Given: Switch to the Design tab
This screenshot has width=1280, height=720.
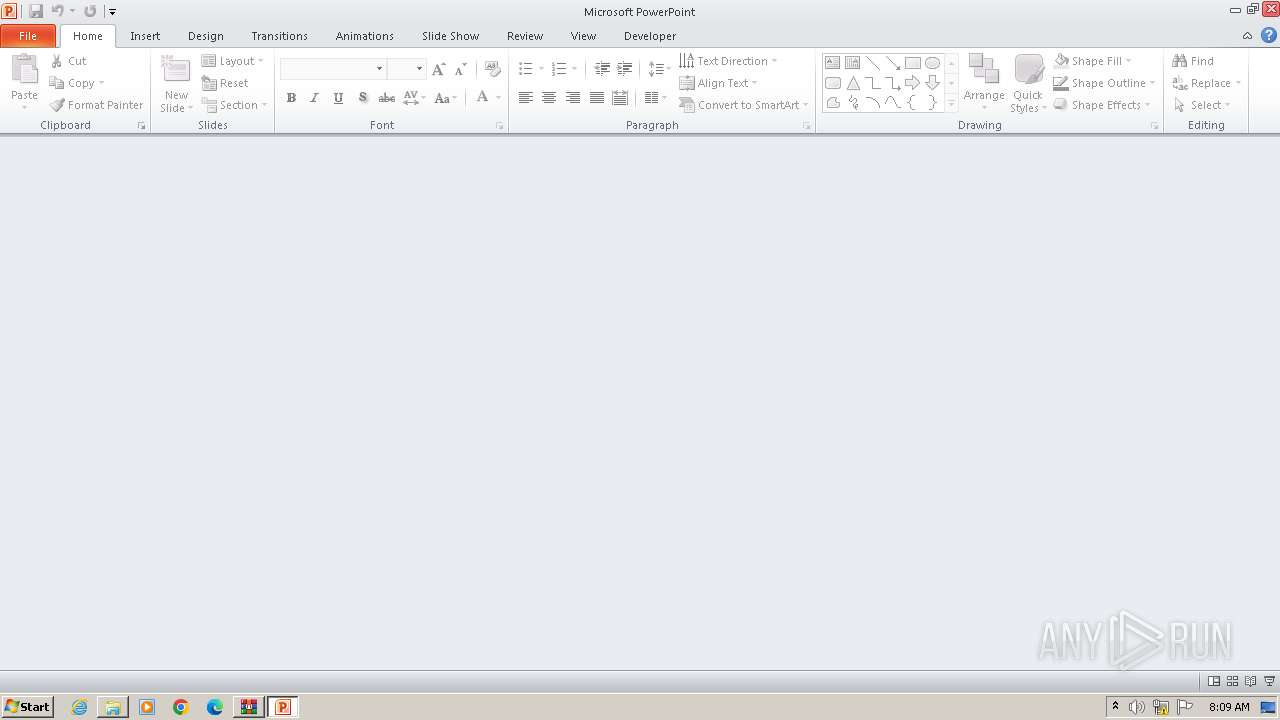Looking at the screenshot, I should point(206,36).
